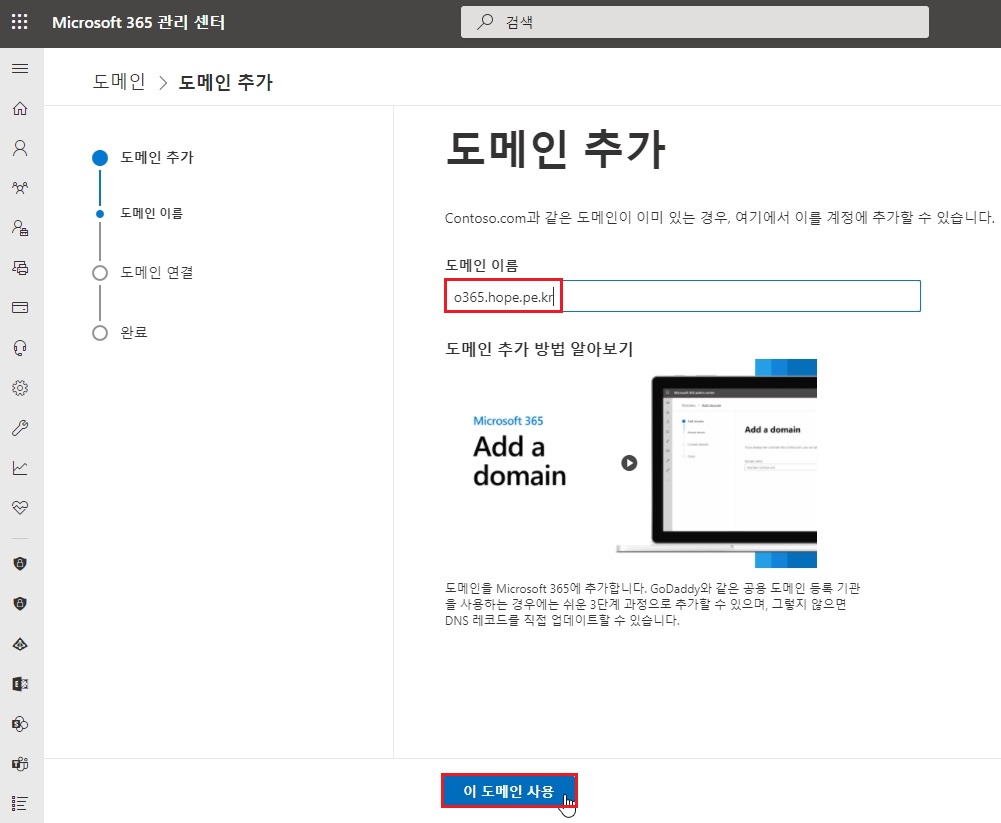Toggle the navigation hamburger menu
This screenshot has width=1001, height=823.
[x=20, y=68]
